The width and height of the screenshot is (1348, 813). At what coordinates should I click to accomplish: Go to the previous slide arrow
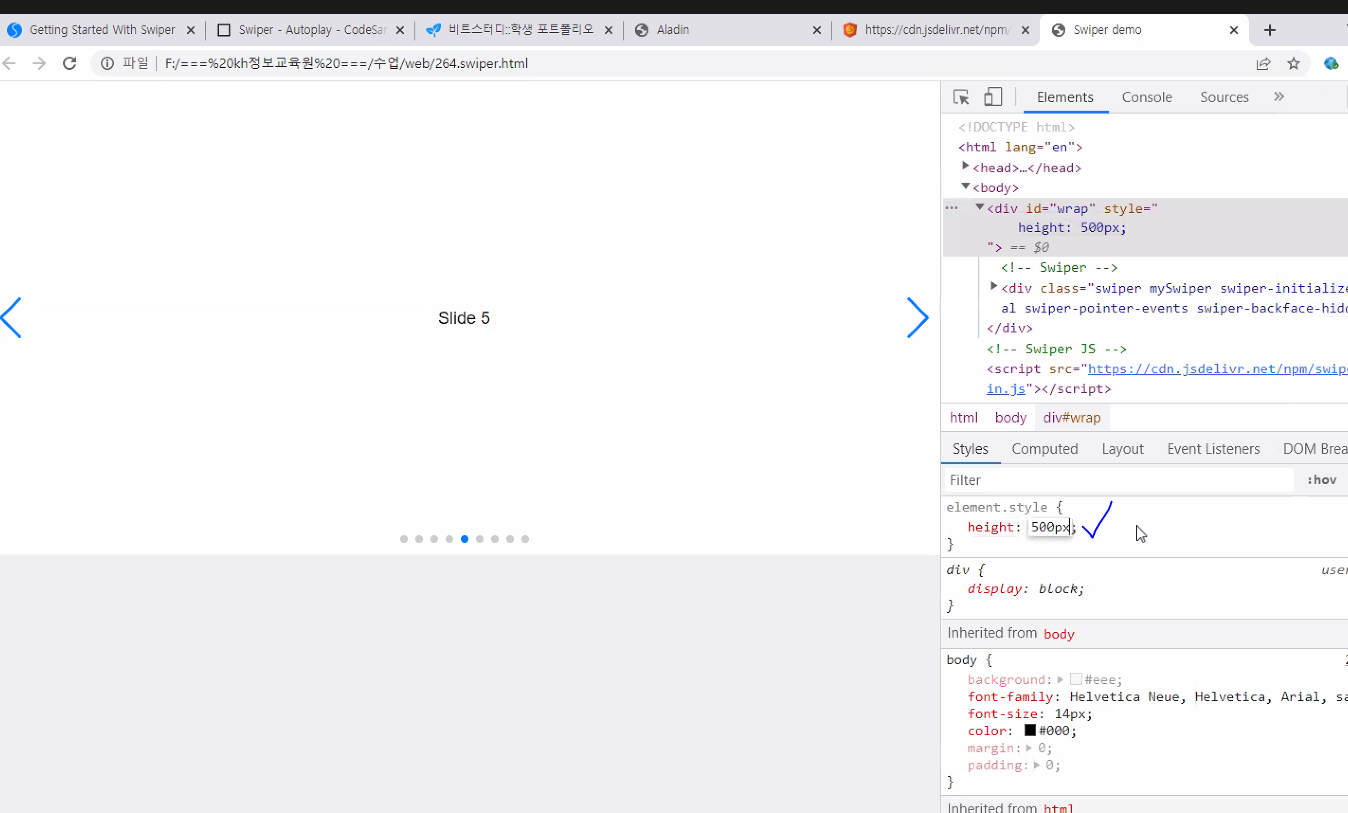pyautogui.click(x=11, y=318)
